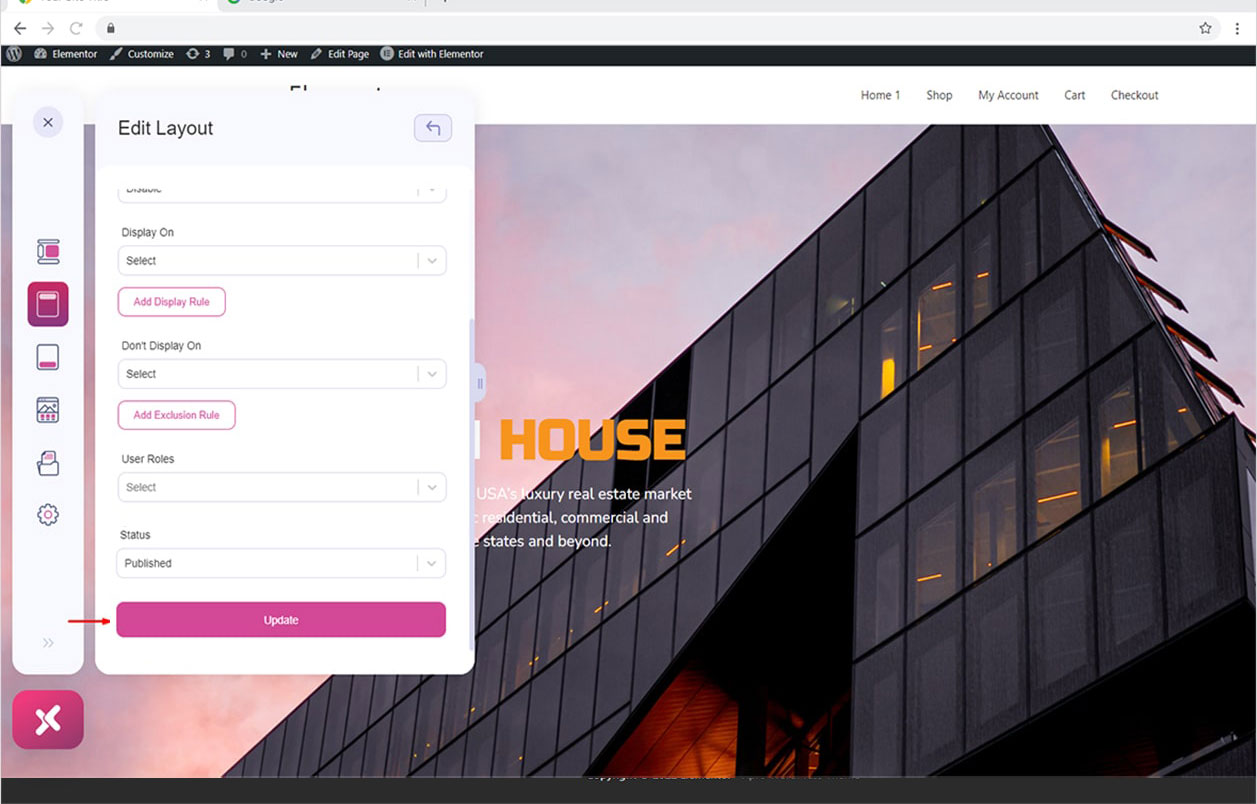Image resolution: width=1257 pixels, height=804 pixels.
Task: Open the image template icon in the sidebar
Action: (x=48, y=409)
